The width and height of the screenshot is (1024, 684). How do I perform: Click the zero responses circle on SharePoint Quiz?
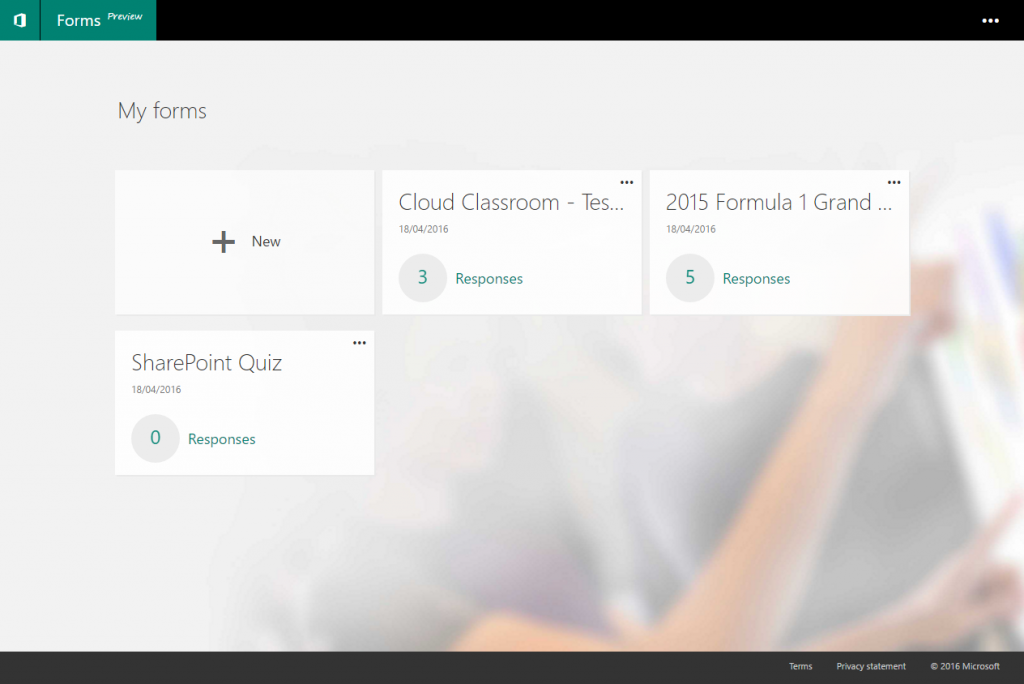pyautogui.click(x=155, y=438)
